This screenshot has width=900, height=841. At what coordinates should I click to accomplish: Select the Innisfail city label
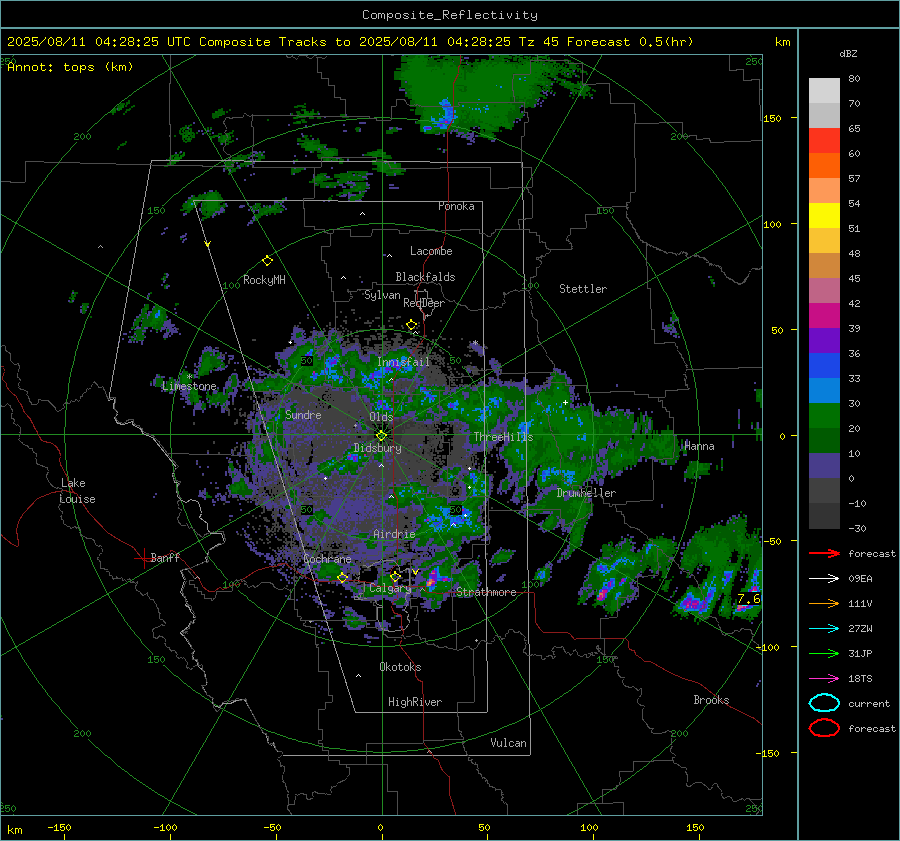403,362
